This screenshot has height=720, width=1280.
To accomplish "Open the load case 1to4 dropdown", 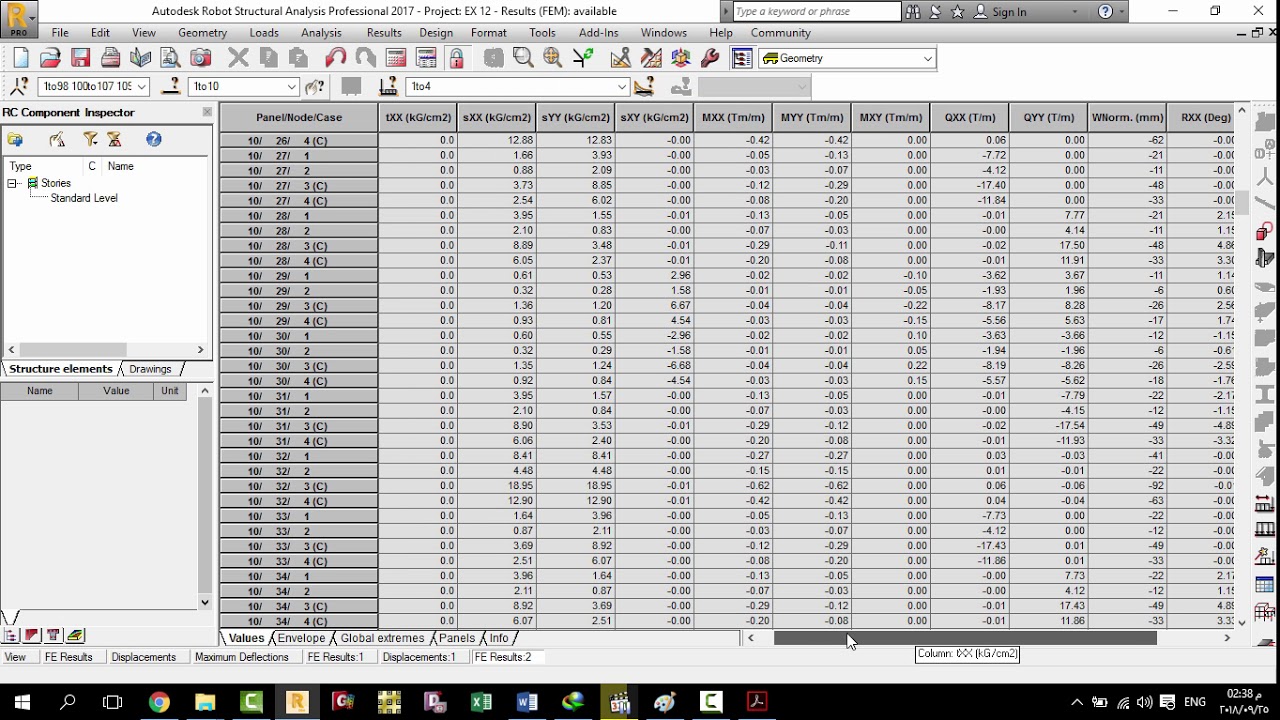I will point(621,87).
